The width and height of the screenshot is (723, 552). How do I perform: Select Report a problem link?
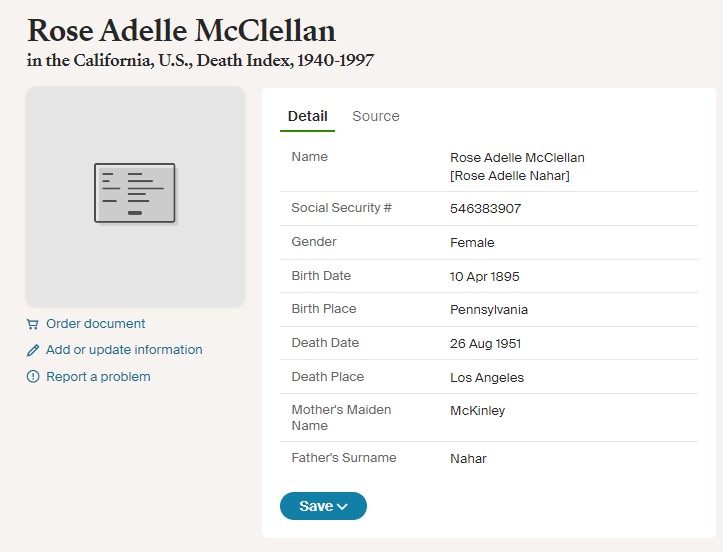[x=98, y=377]
